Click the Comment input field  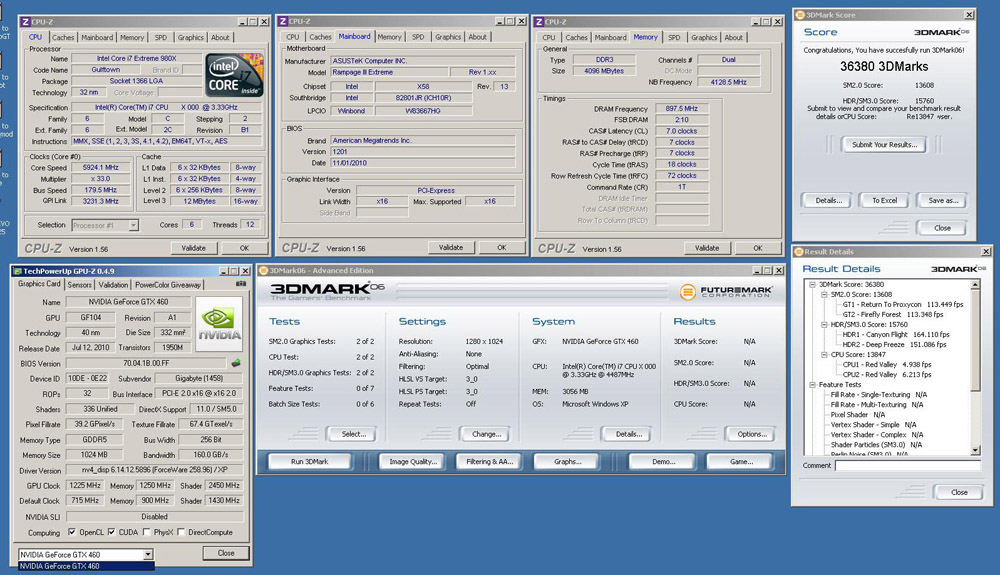pos(908,465)
